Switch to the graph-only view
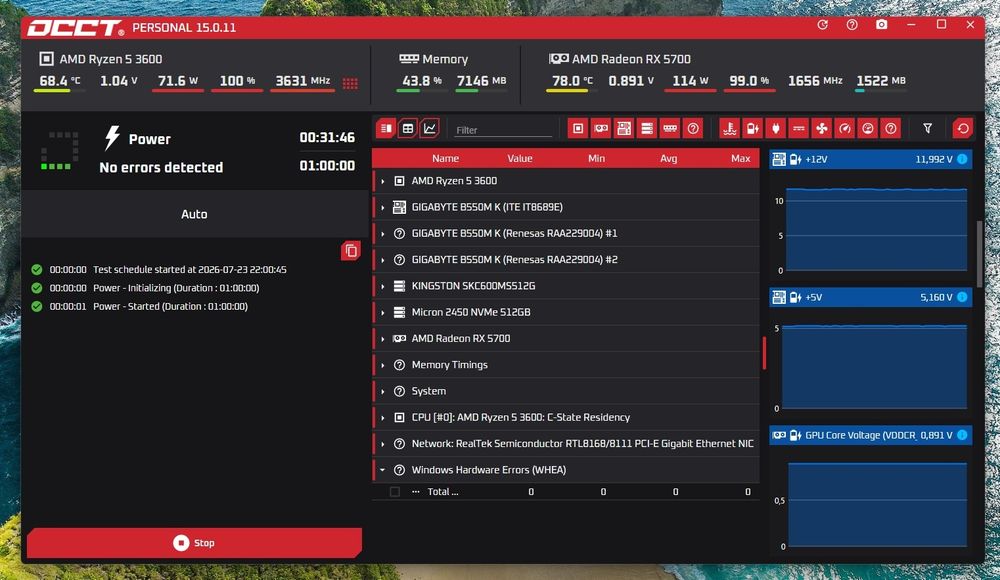Image resolution: width=1000 pixels, height=580 pixels. 430,129
